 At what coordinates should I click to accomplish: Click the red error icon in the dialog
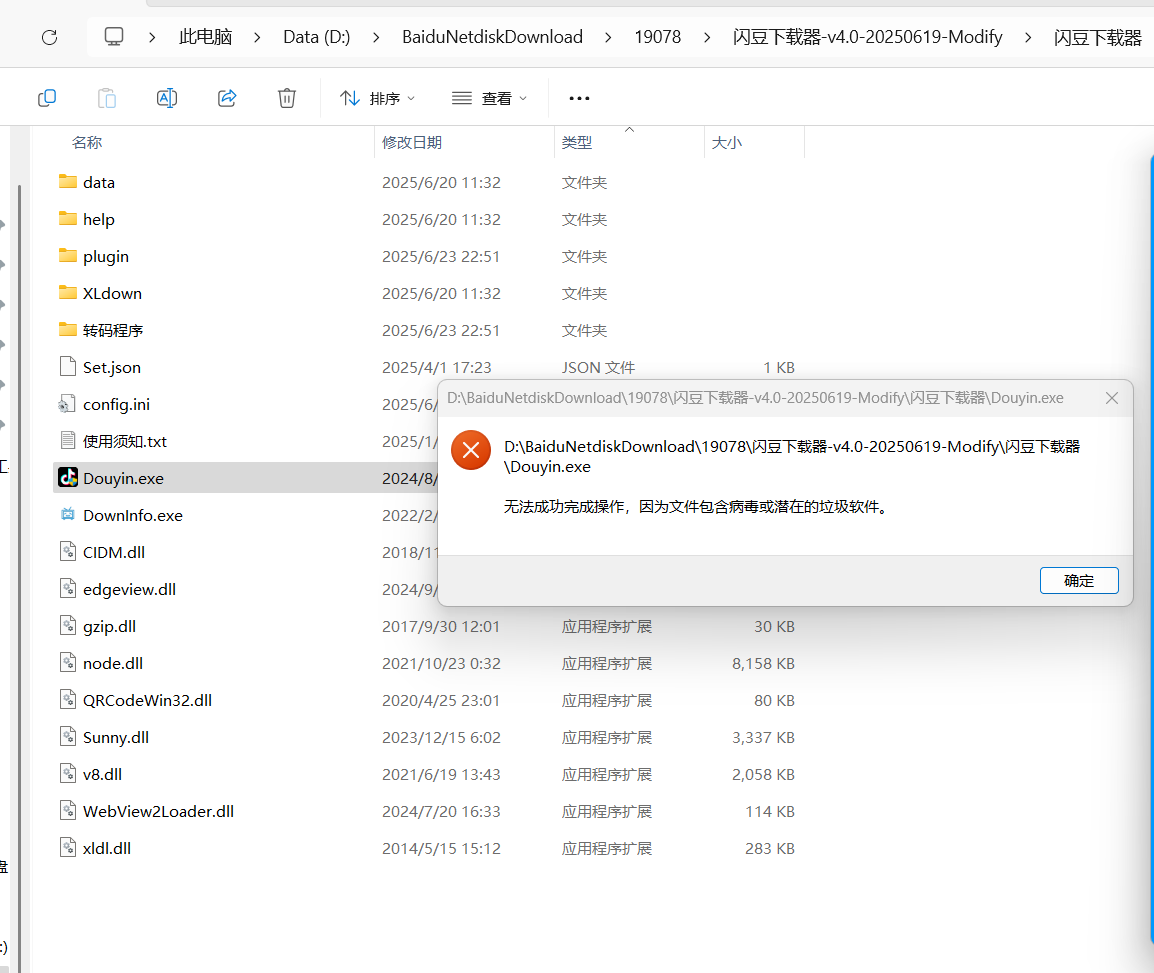pyautogui.click(x=471, y=449)
